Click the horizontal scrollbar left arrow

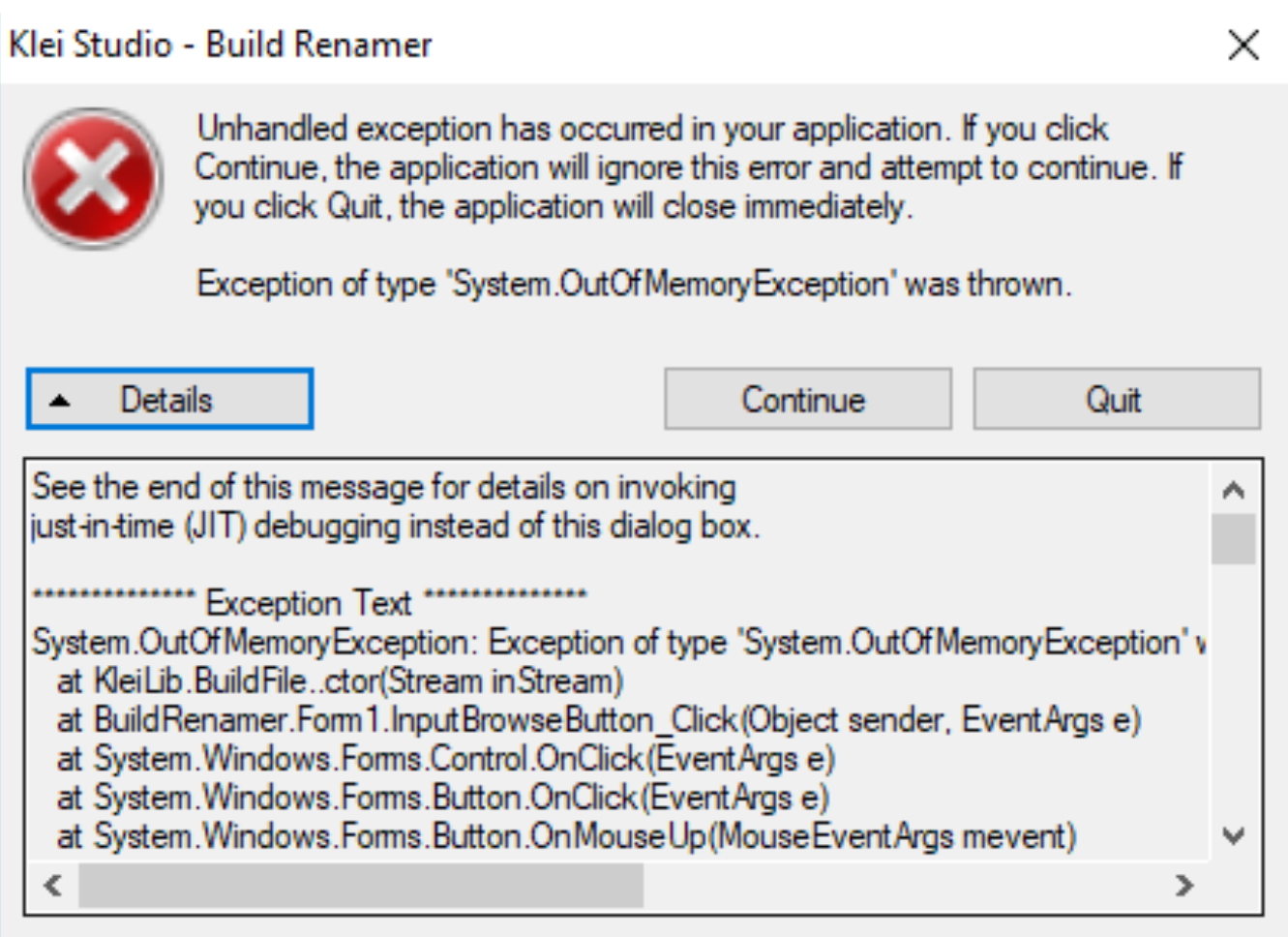[53, 885]
